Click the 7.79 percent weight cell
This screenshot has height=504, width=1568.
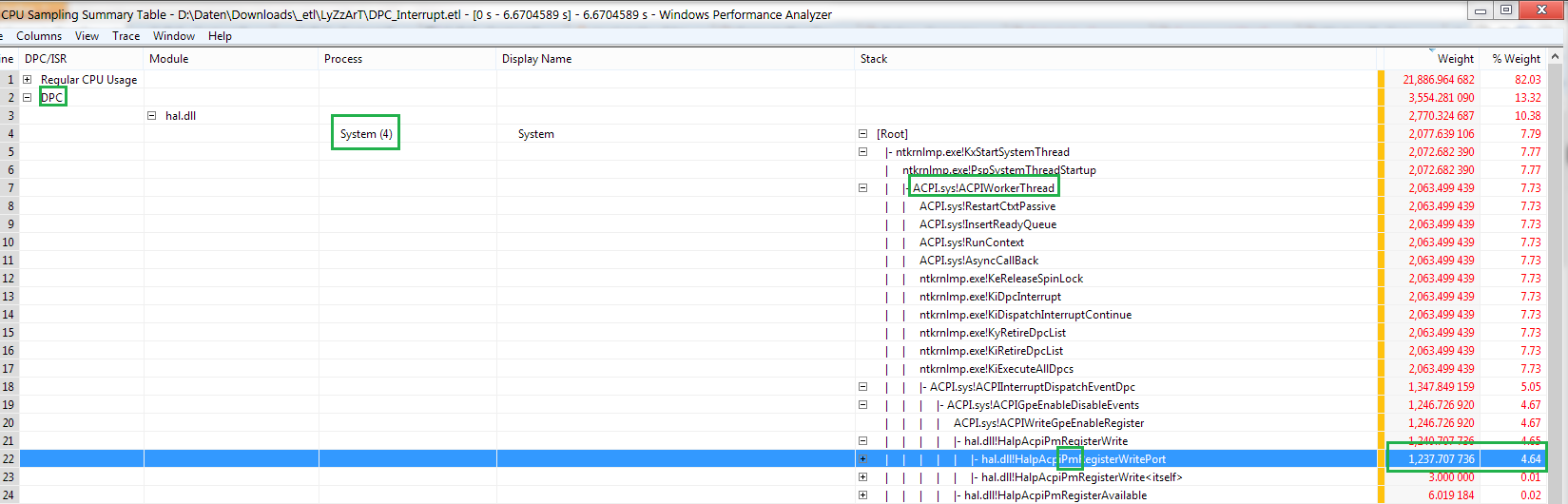[x=1531, y=134]
